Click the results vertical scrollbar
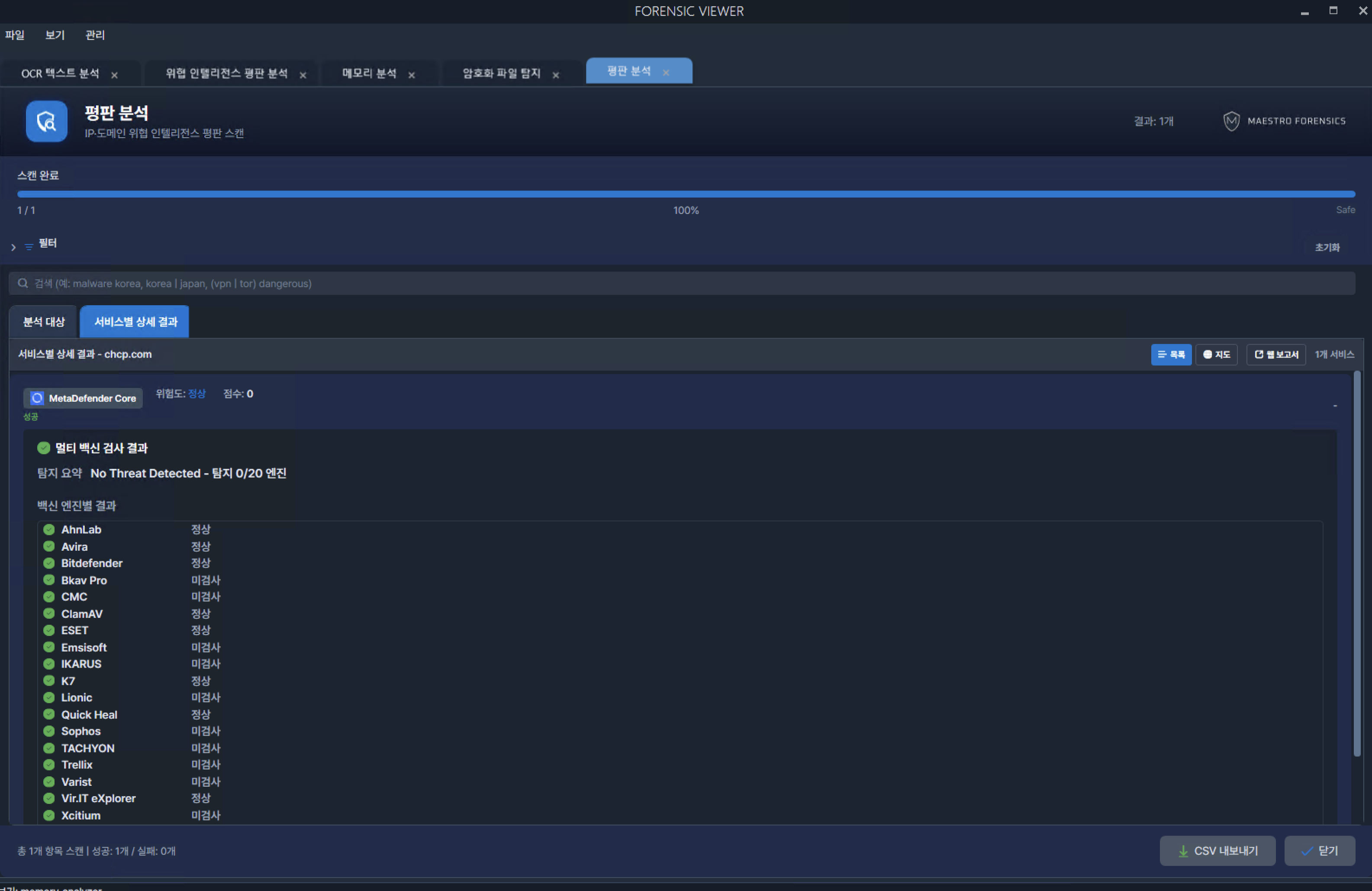The height and width of the screenshot is (891, 1372). coord(1357,564)
